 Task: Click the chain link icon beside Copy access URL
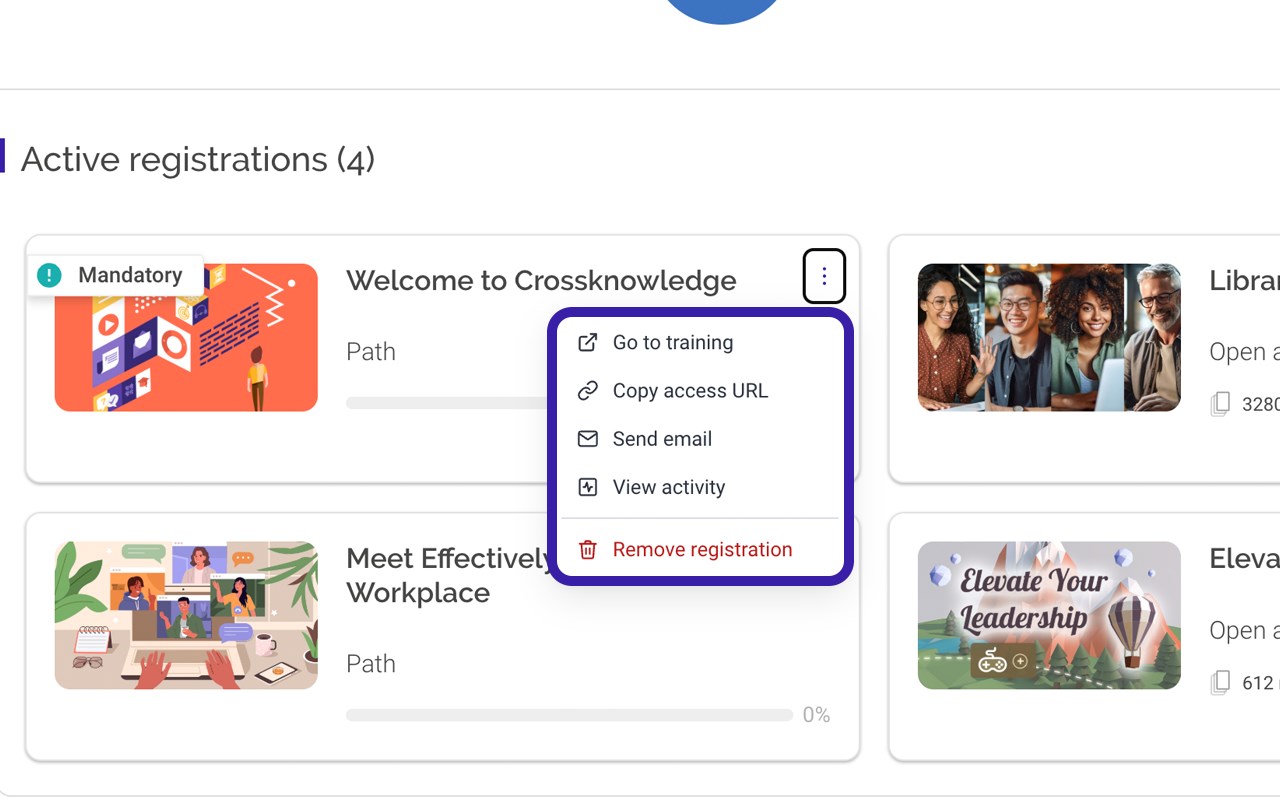(588, 391)
